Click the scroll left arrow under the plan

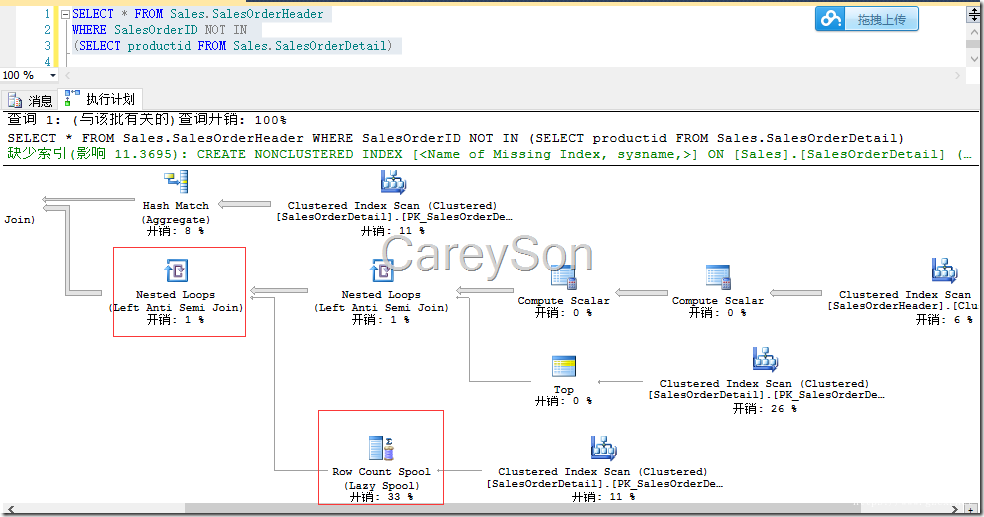tap(11, 509)
